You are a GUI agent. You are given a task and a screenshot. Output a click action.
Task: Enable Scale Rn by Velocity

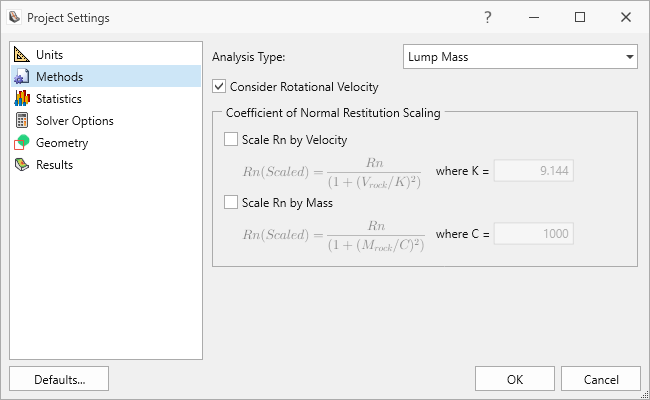pos(231,139)
